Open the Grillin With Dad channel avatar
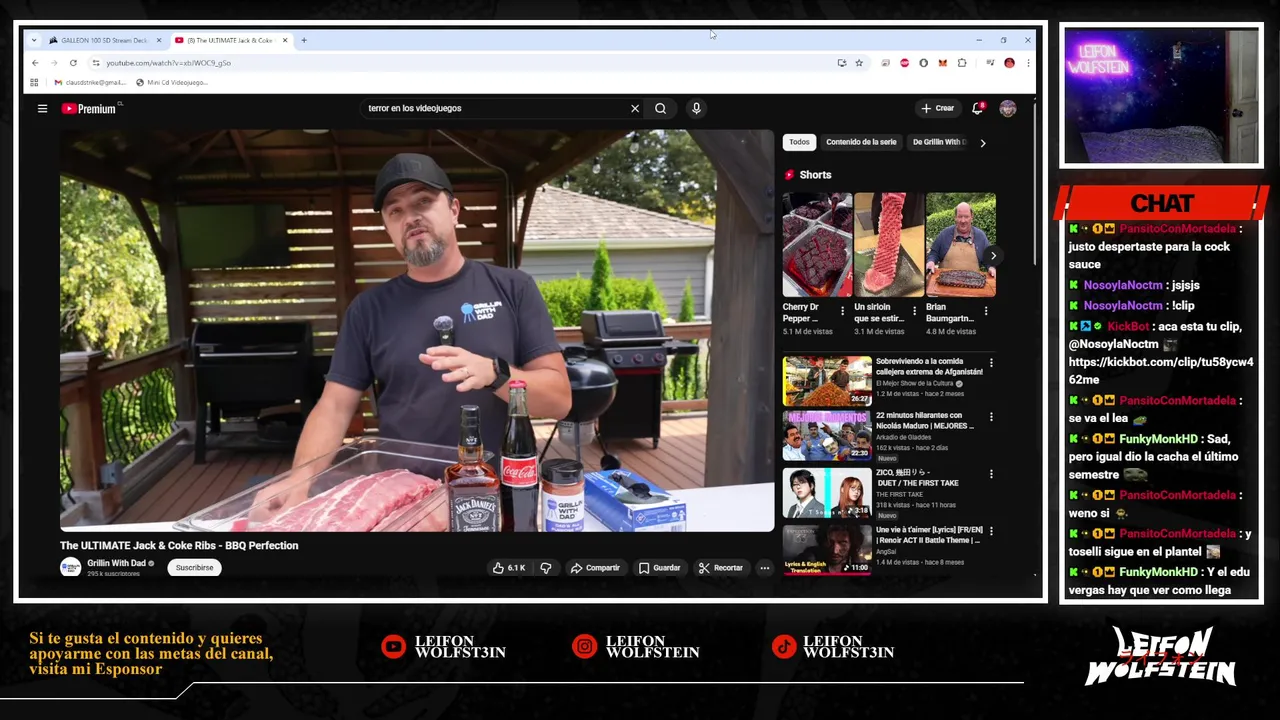1280x720 pixels. pyautogui.click(x=70, y=567)
